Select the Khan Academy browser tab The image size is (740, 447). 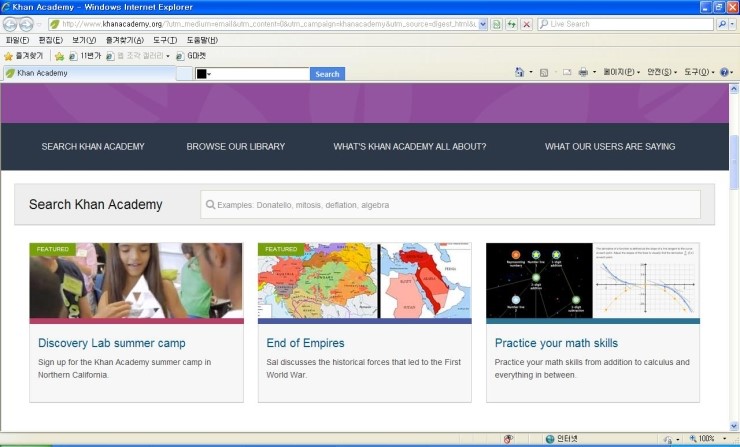40,73
